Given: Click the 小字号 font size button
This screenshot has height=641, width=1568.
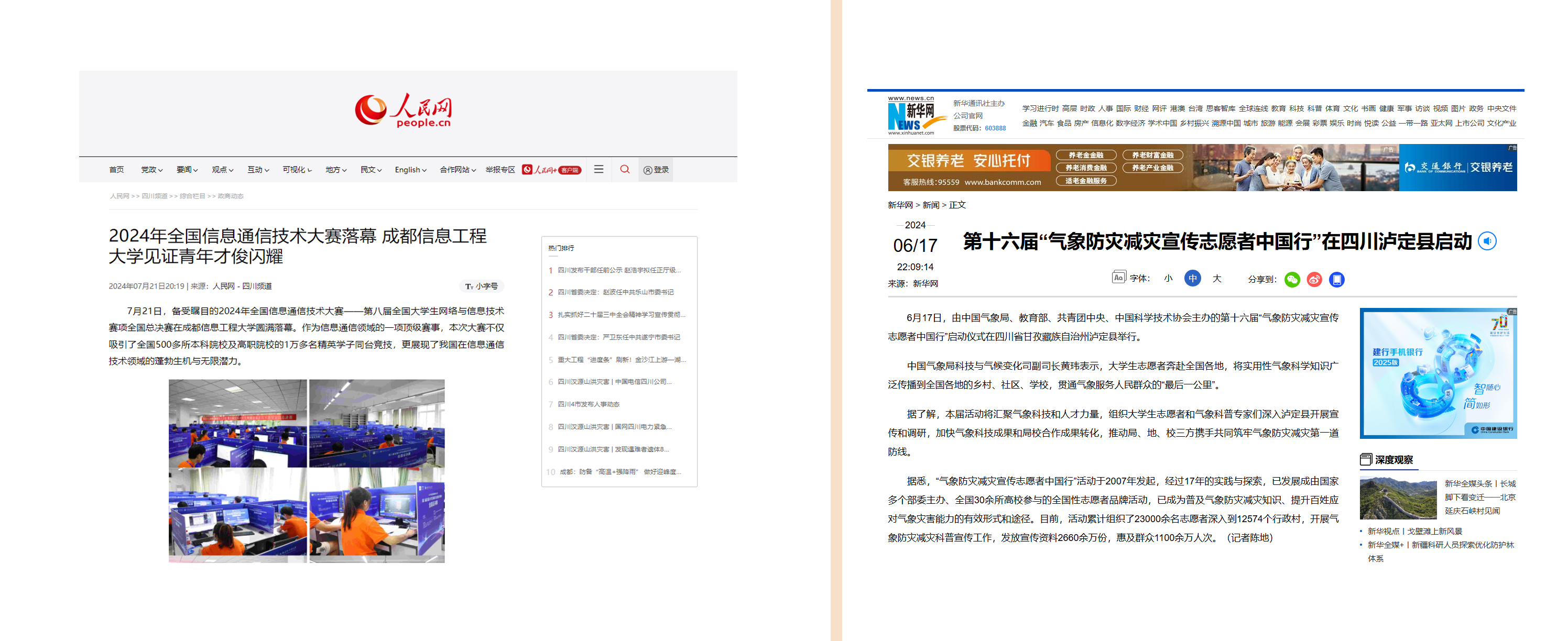Looking at the screenshot, I should (x=482, y=286).
